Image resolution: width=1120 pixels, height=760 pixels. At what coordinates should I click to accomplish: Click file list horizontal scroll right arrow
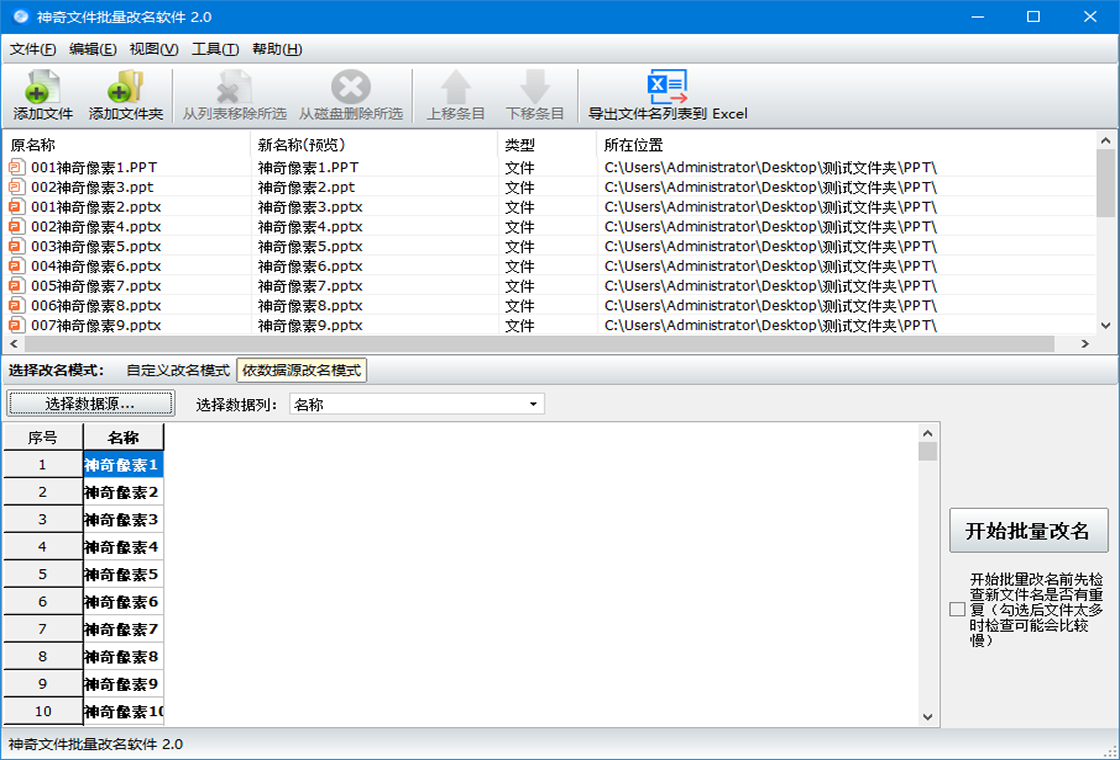(1085, 344)
